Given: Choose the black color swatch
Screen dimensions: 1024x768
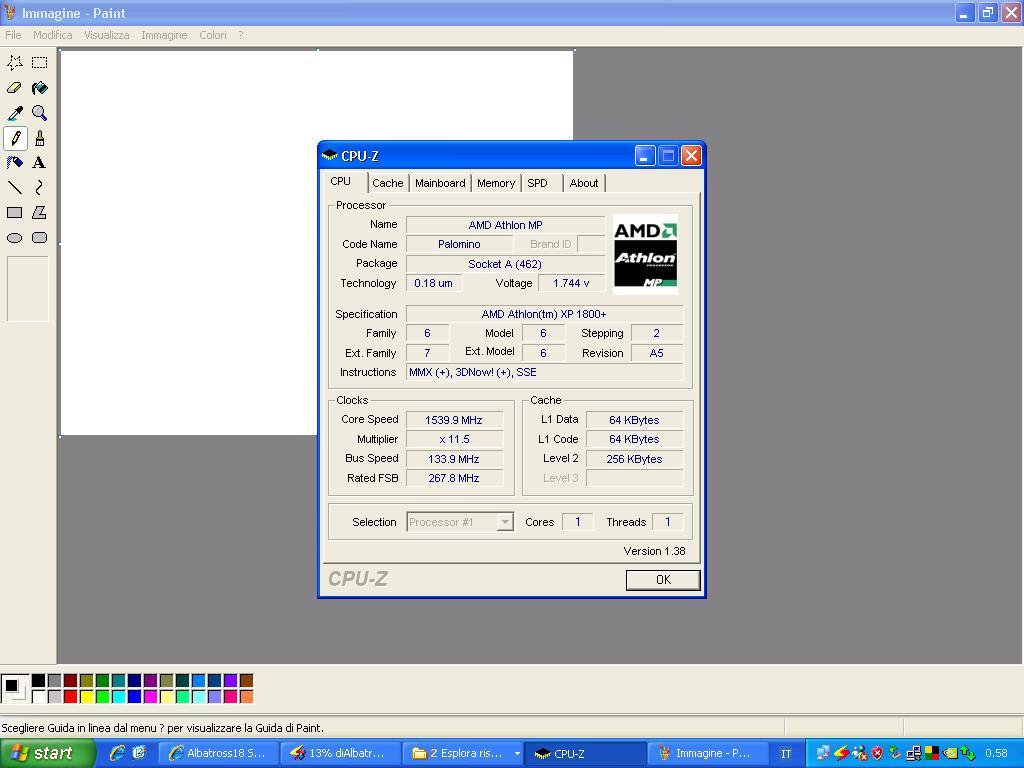Looking at the screenshot, I should coord(39,681).
